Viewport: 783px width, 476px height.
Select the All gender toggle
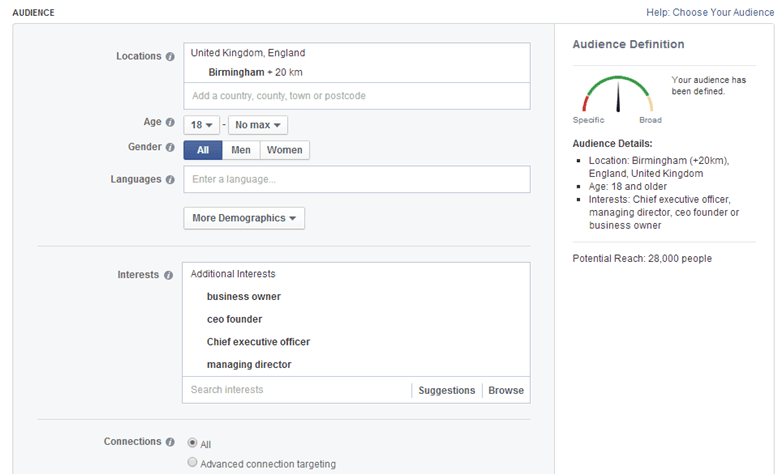pos(203,150)
